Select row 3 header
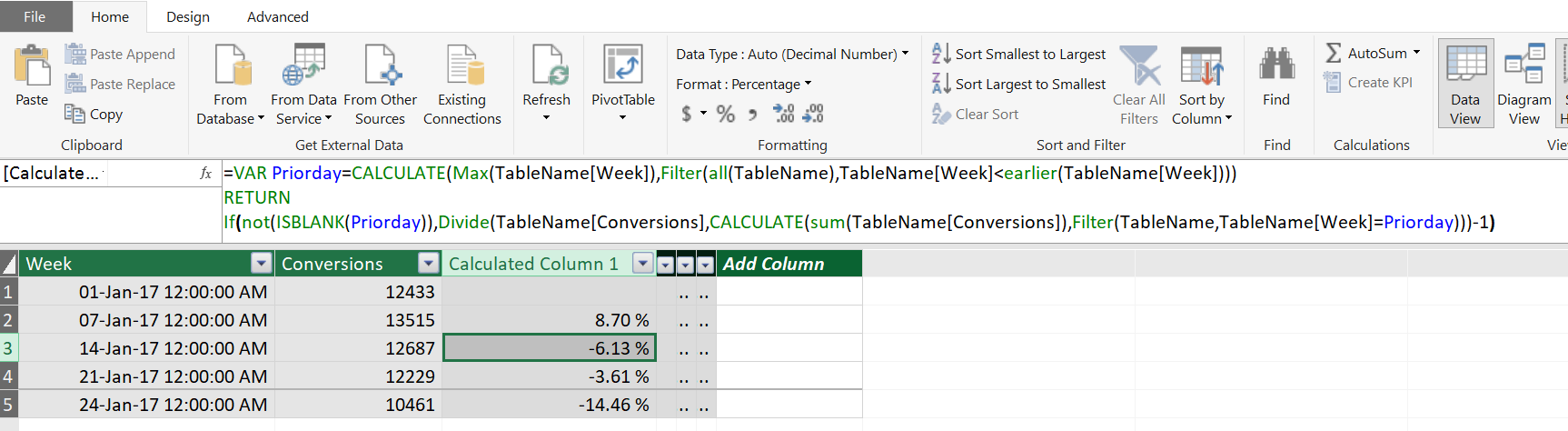The image size is (1568, 431). point(9,348)
